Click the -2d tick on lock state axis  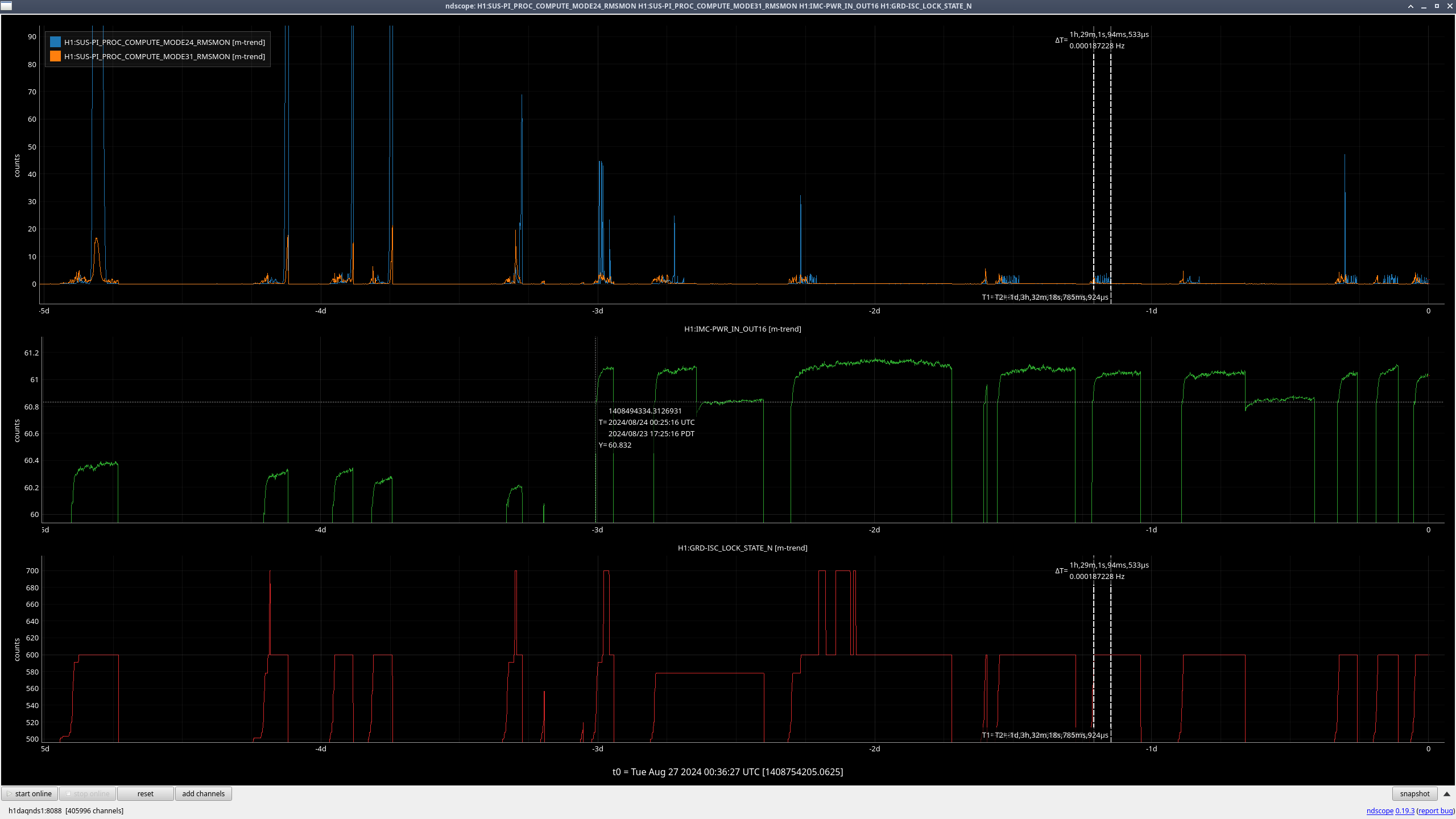pos(874,748)
